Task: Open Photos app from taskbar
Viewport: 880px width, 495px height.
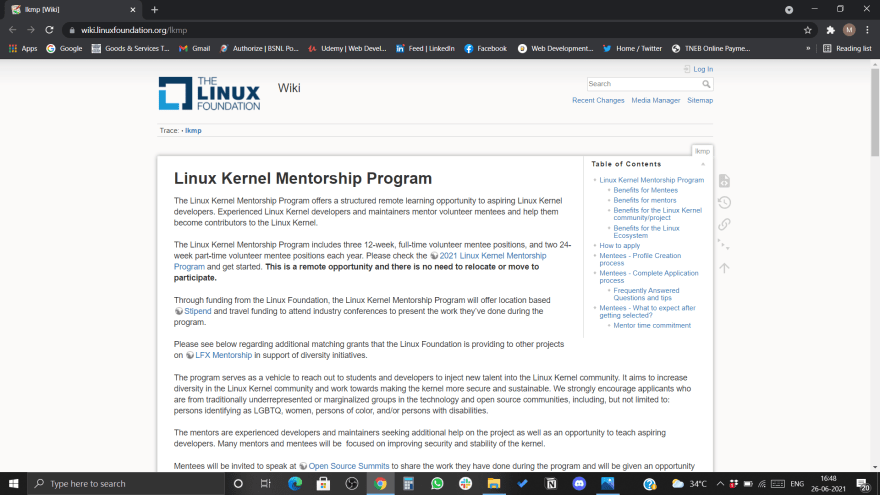Action: pos(608,483)
